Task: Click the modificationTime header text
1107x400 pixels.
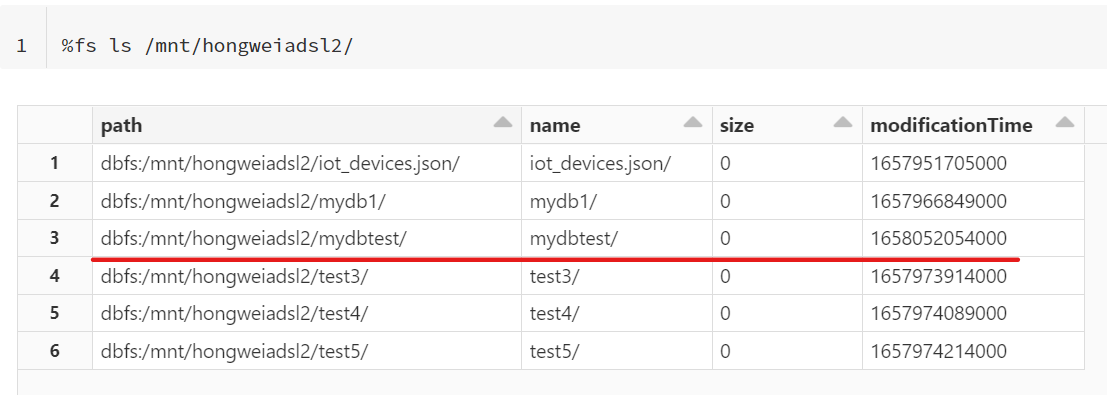Action: (x=951, y=126)
